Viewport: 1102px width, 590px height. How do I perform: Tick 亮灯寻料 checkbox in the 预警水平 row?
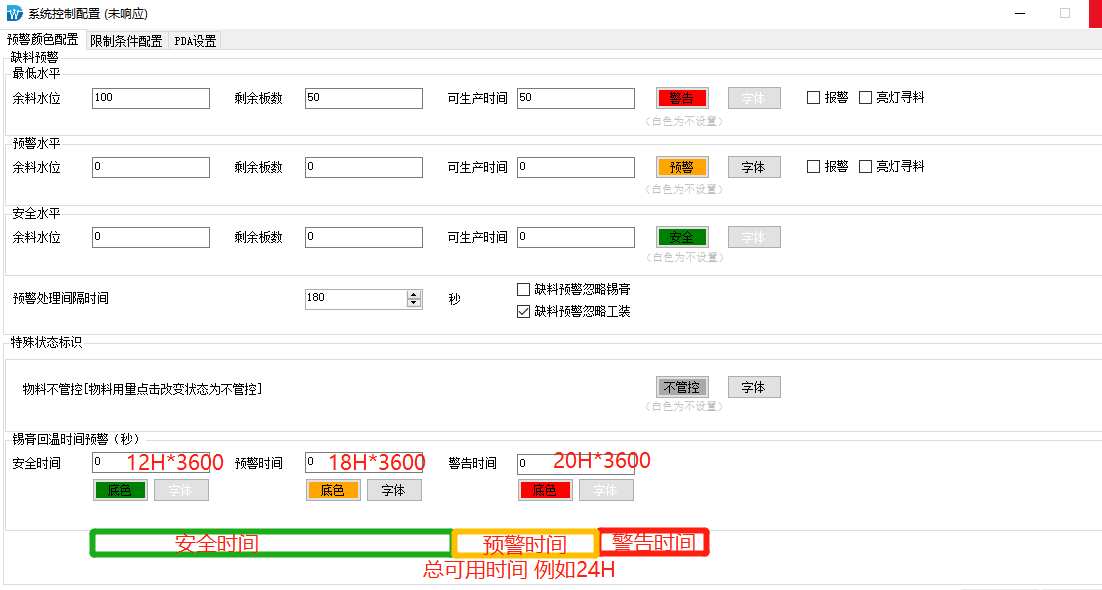[x=866, y=167]
